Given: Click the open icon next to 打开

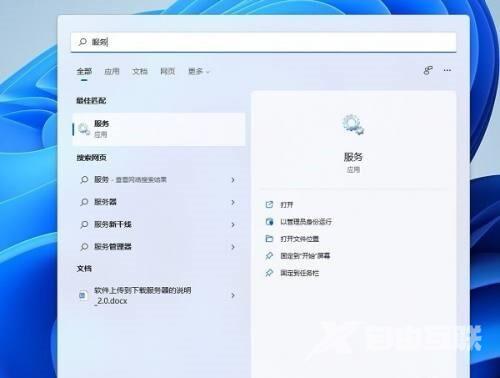Looking at the screenshot, I should click(x=269, y=204).
